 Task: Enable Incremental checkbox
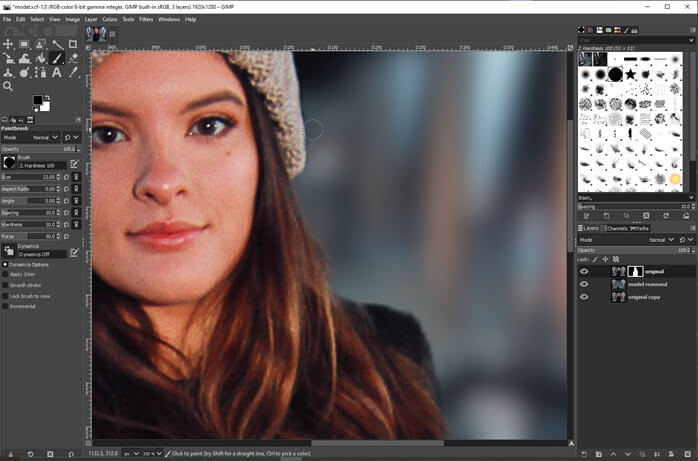tap(5, 306)
